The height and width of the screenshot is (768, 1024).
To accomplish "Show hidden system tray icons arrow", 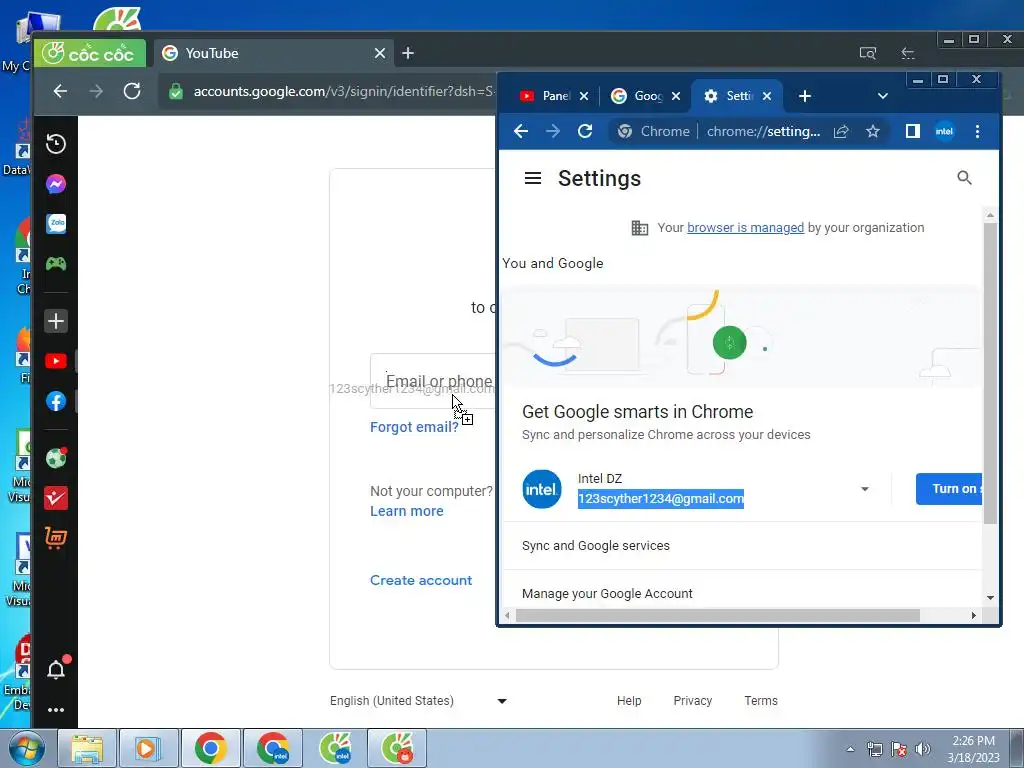I will pos(850,749).
